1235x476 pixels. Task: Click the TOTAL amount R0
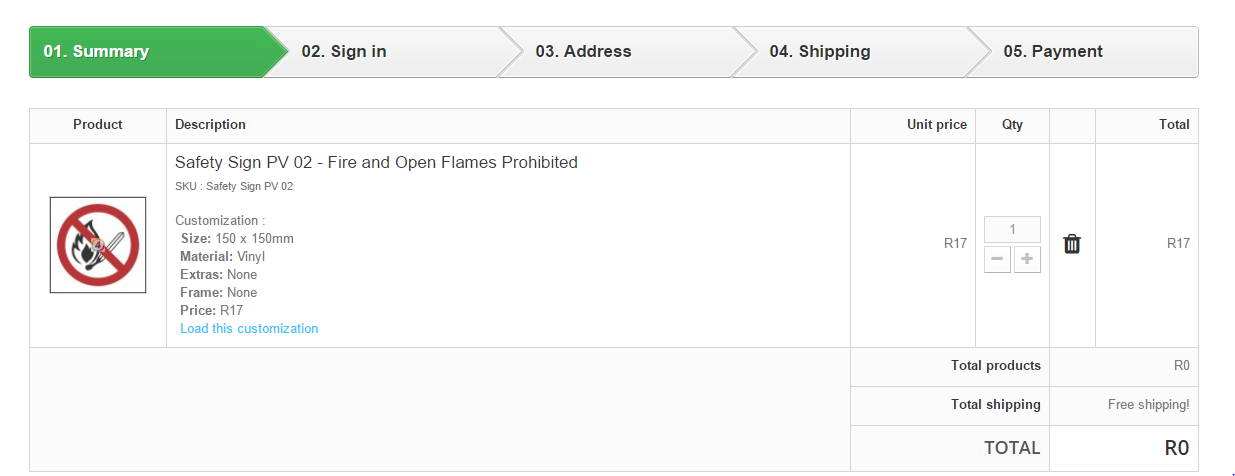point(1176,448)
